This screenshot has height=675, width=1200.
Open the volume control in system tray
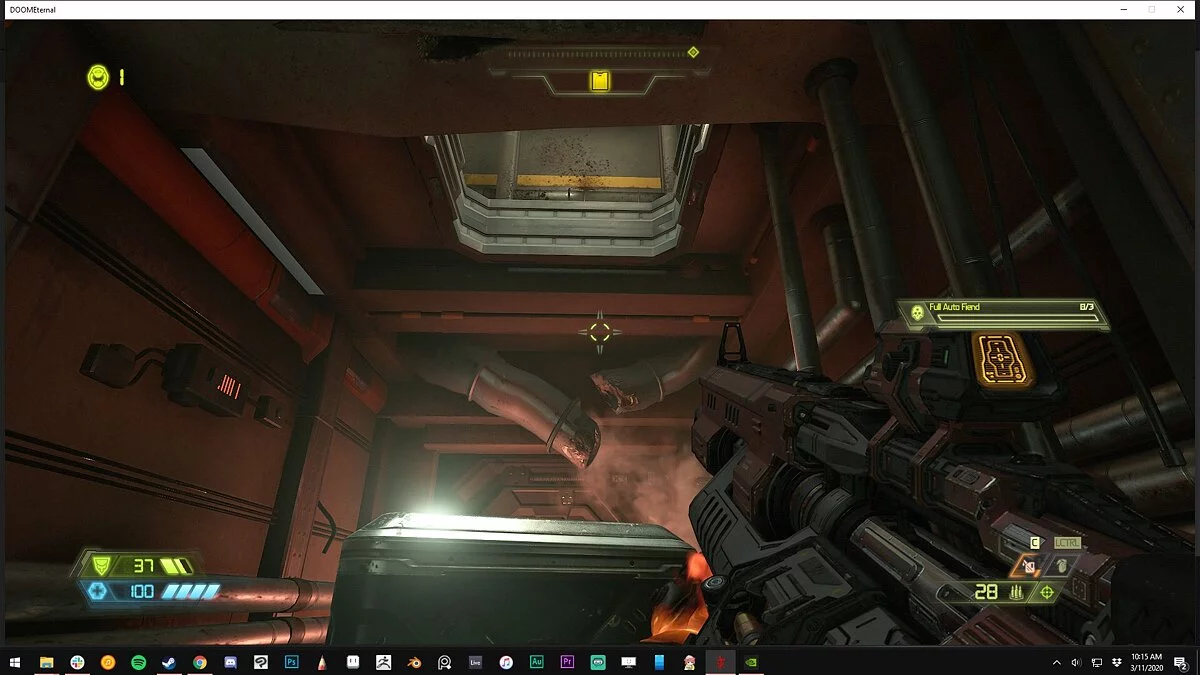(x=1076, y=662)
